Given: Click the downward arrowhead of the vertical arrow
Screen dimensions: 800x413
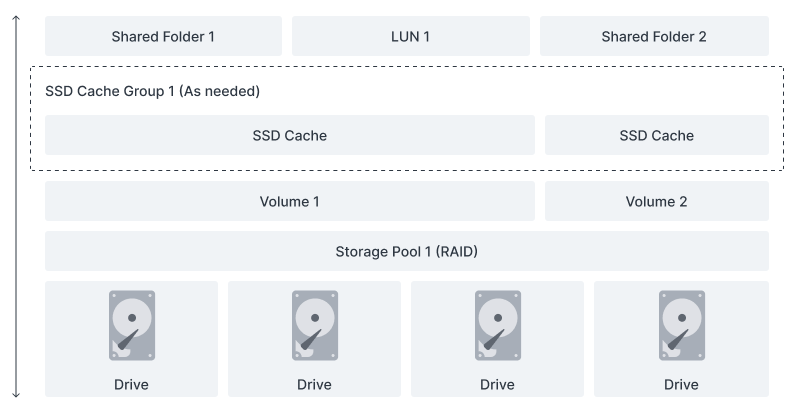Looking at the screenshot, I should coord(16,394).
